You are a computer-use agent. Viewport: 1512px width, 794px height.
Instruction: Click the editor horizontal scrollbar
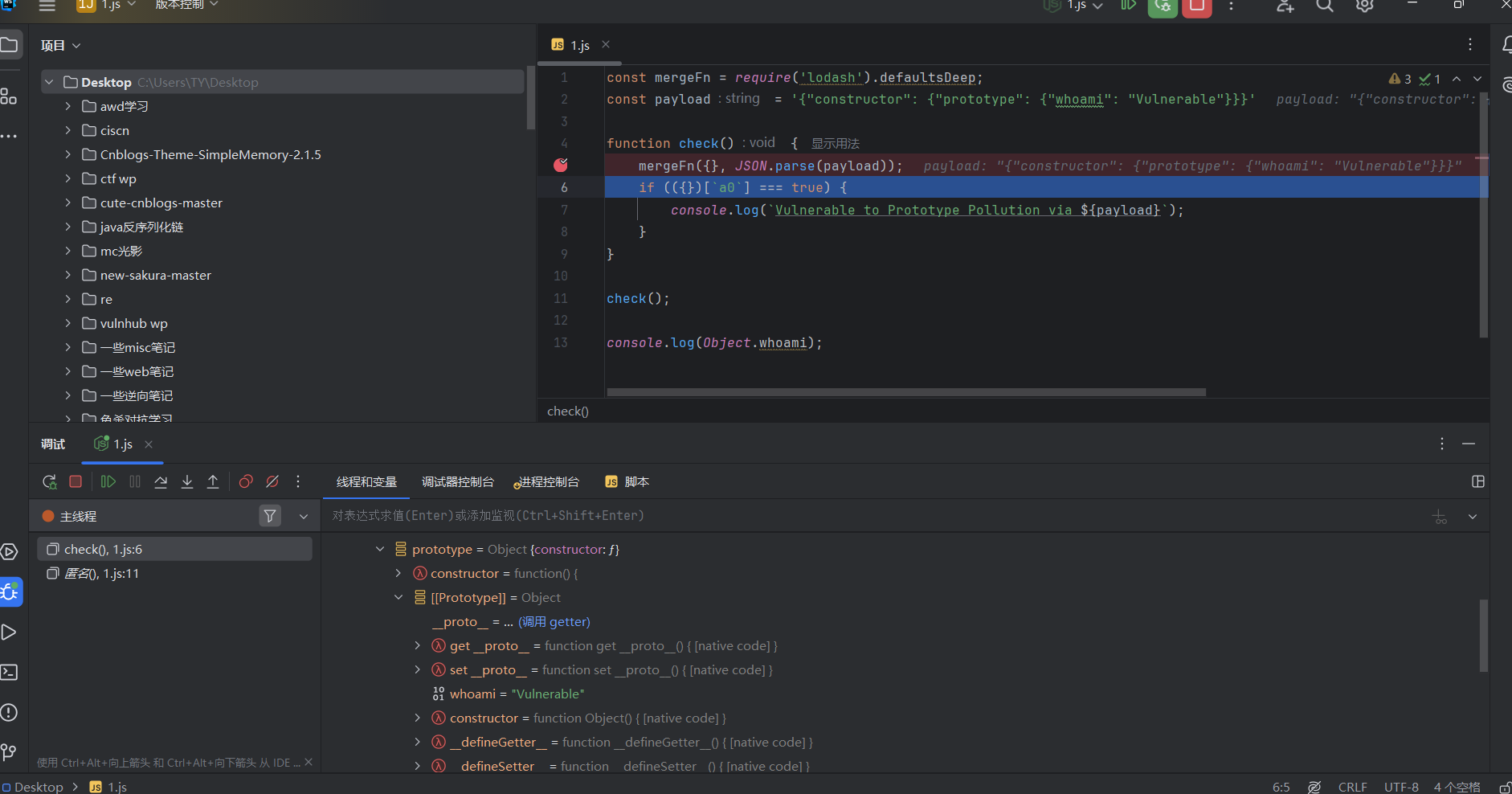[906, 392]
